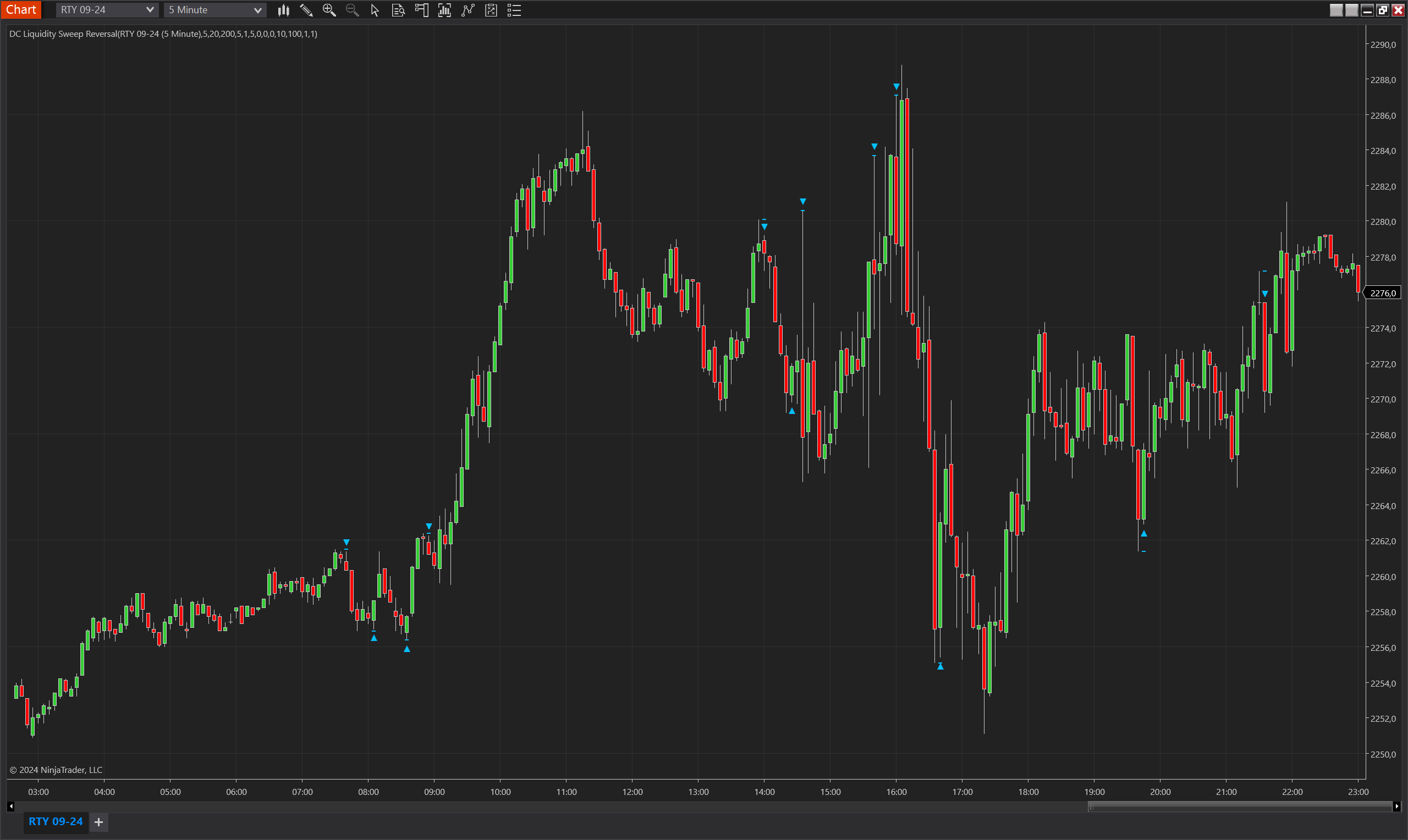Image resolution: width=1408 pixels, height=840 pixels.
Task: Click the scrollbar right arrow
Action: tap(1396, 806)
